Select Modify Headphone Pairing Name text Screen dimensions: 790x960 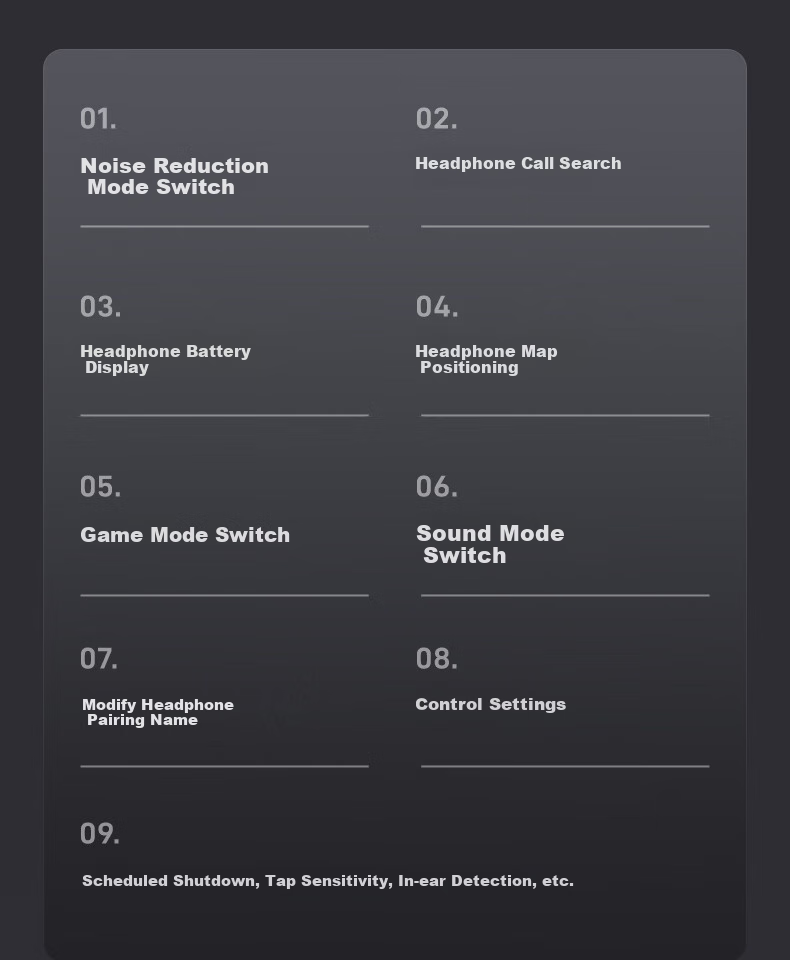coord(158,712)
